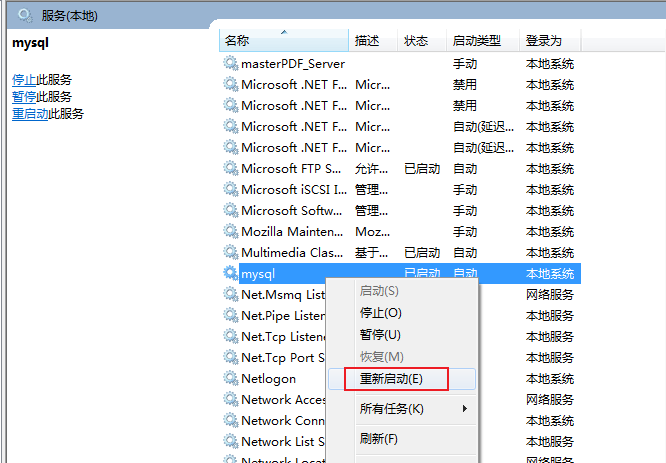This screenshot has height=463, width=666.
Task: Select the Net.Tcp Port S service name
Action: (x=283, y=358)
